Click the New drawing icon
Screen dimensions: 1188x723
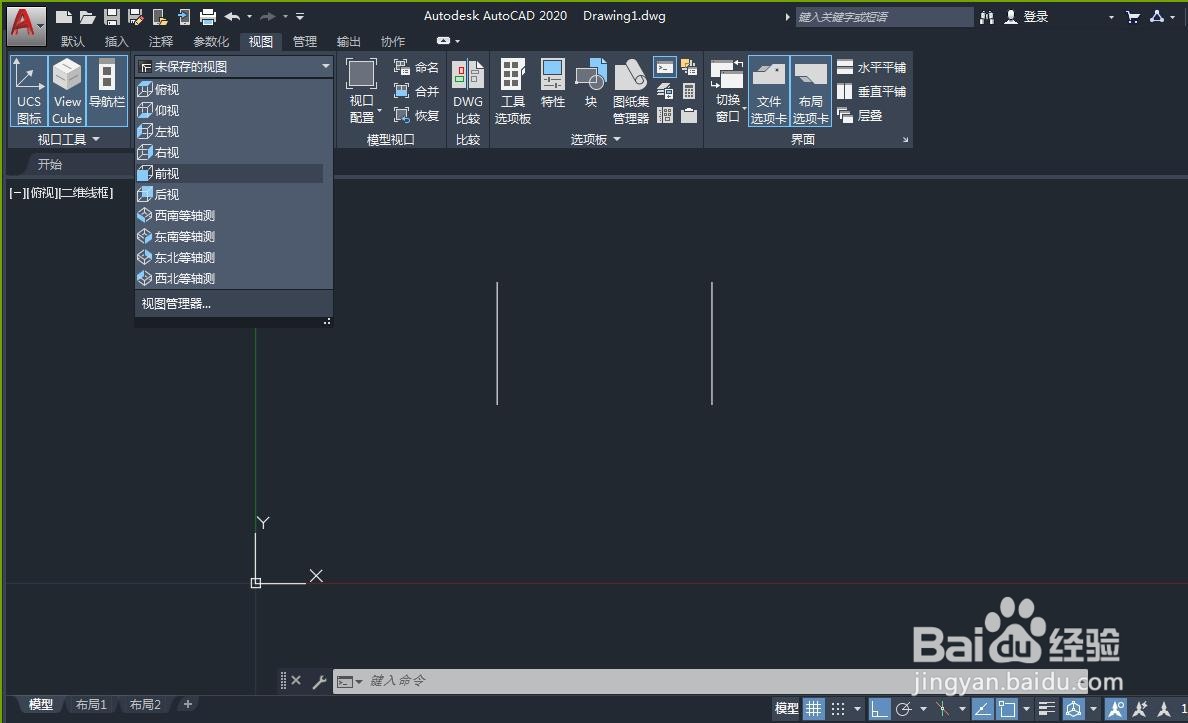(x=64, y=17)
